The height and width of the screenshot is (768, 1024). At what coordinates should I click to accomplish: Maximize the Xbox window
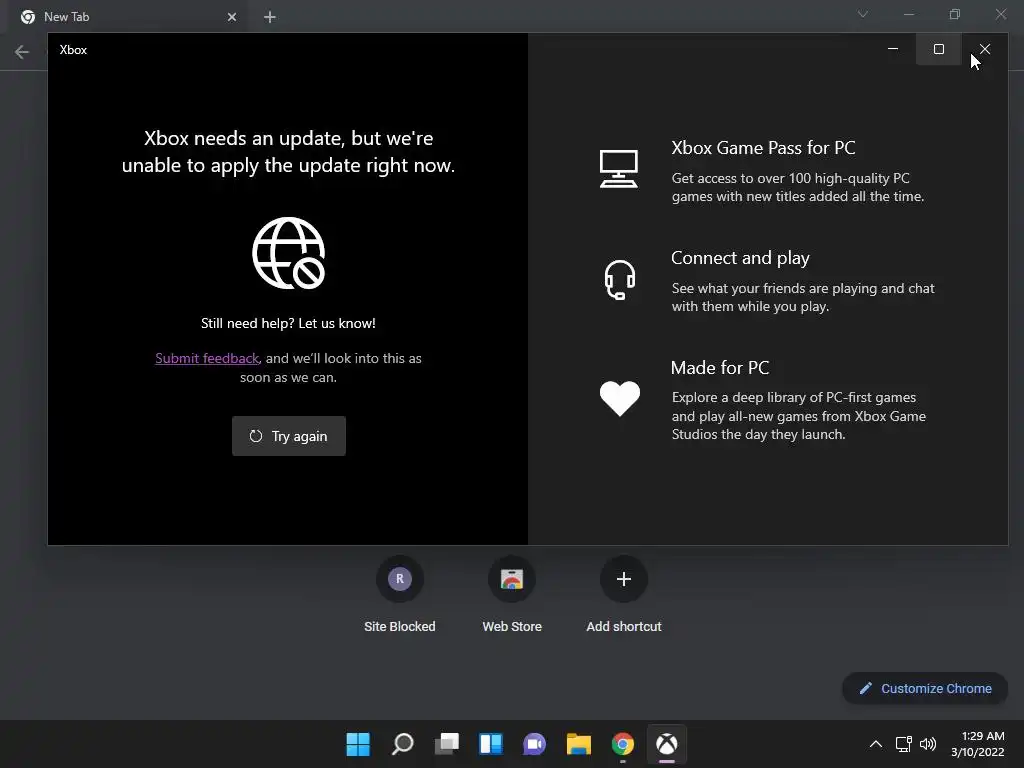click(938, 49)
